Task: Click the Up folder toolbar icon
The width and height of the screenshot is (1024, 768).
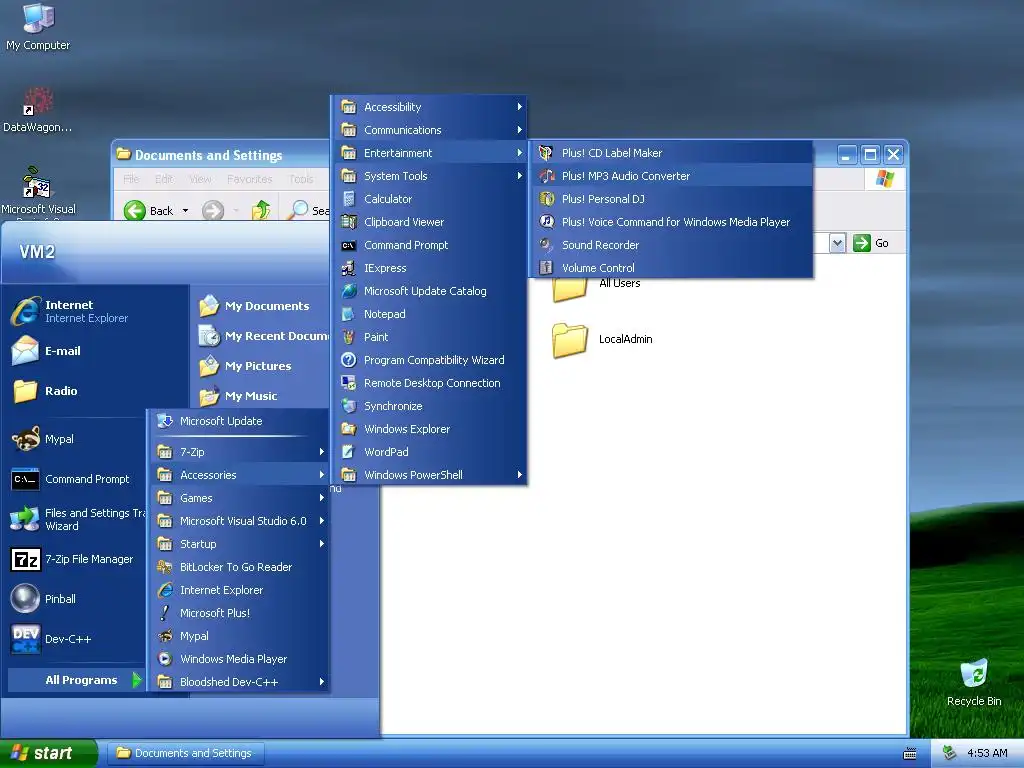Action: point(261,210)
